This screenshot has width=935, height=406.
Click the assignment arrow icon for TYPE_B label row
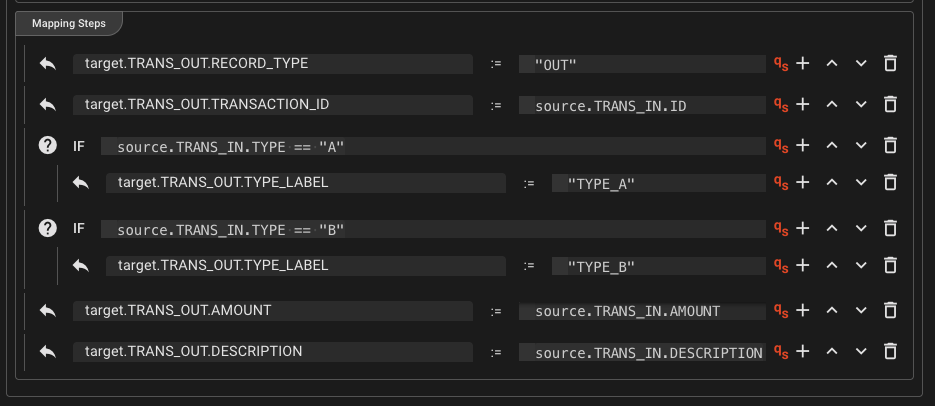(81, 266)
